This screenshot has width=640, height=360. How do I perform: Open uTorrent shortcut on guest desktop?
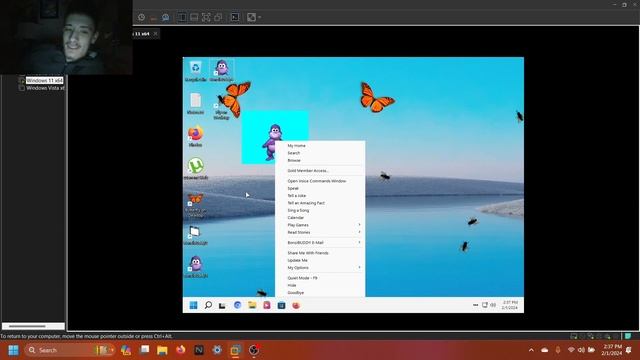tap(196, 169)
